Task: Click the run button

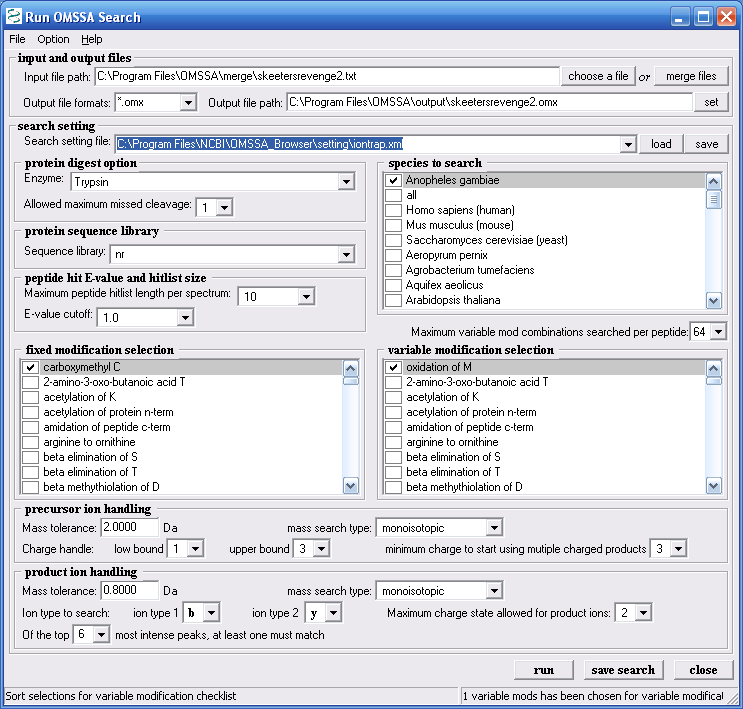Action: tap(544, 670)
